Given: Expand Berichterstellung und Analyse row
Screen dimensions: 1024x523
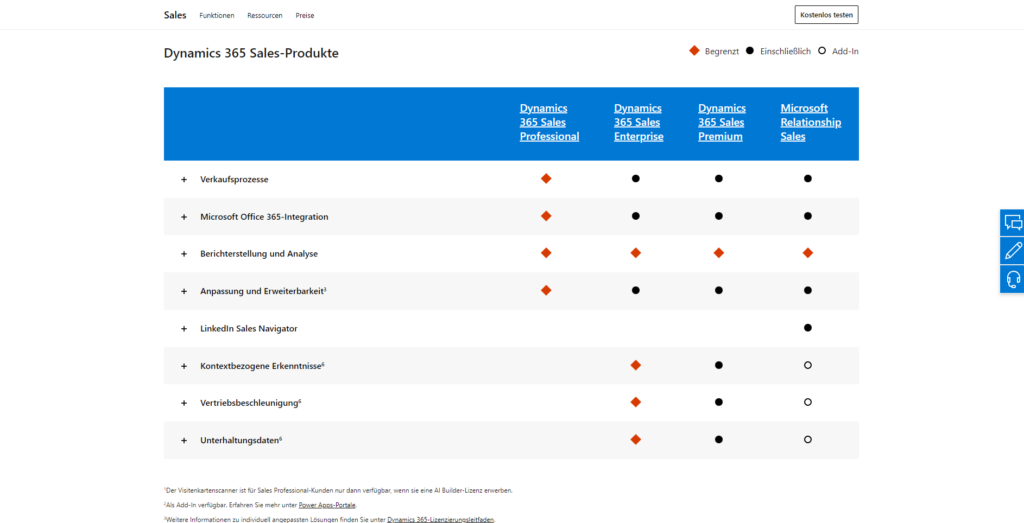Looking at the screenshot, I should tap(184, 254).
